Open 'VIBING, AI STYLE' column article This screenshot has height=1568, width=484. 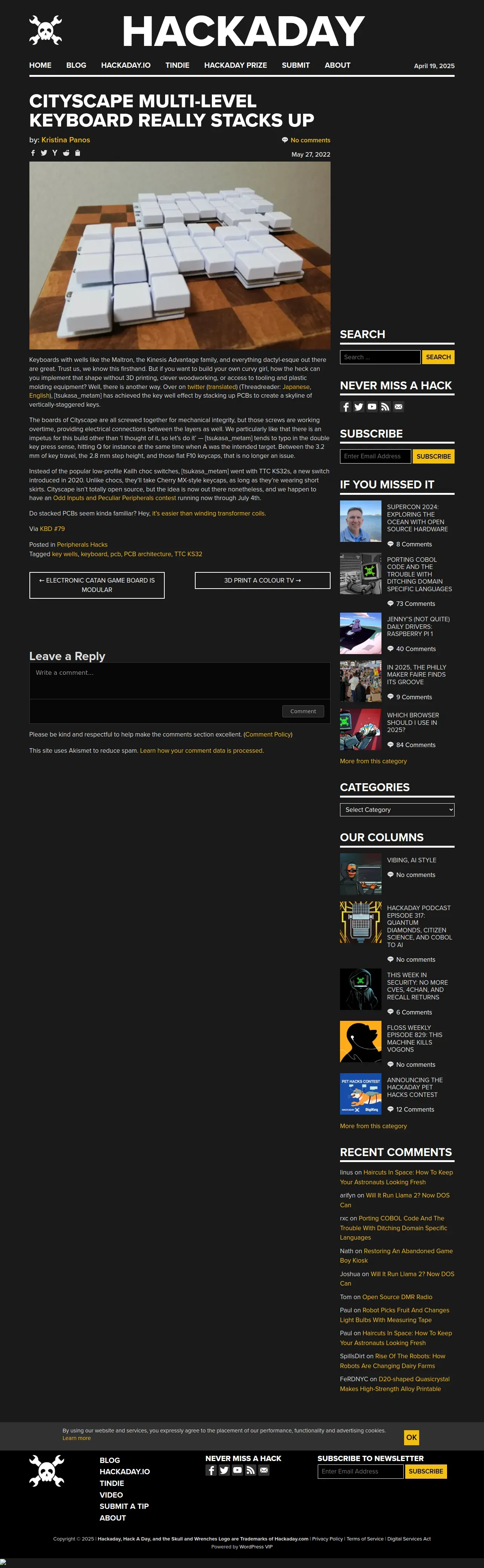coord(412,860)
